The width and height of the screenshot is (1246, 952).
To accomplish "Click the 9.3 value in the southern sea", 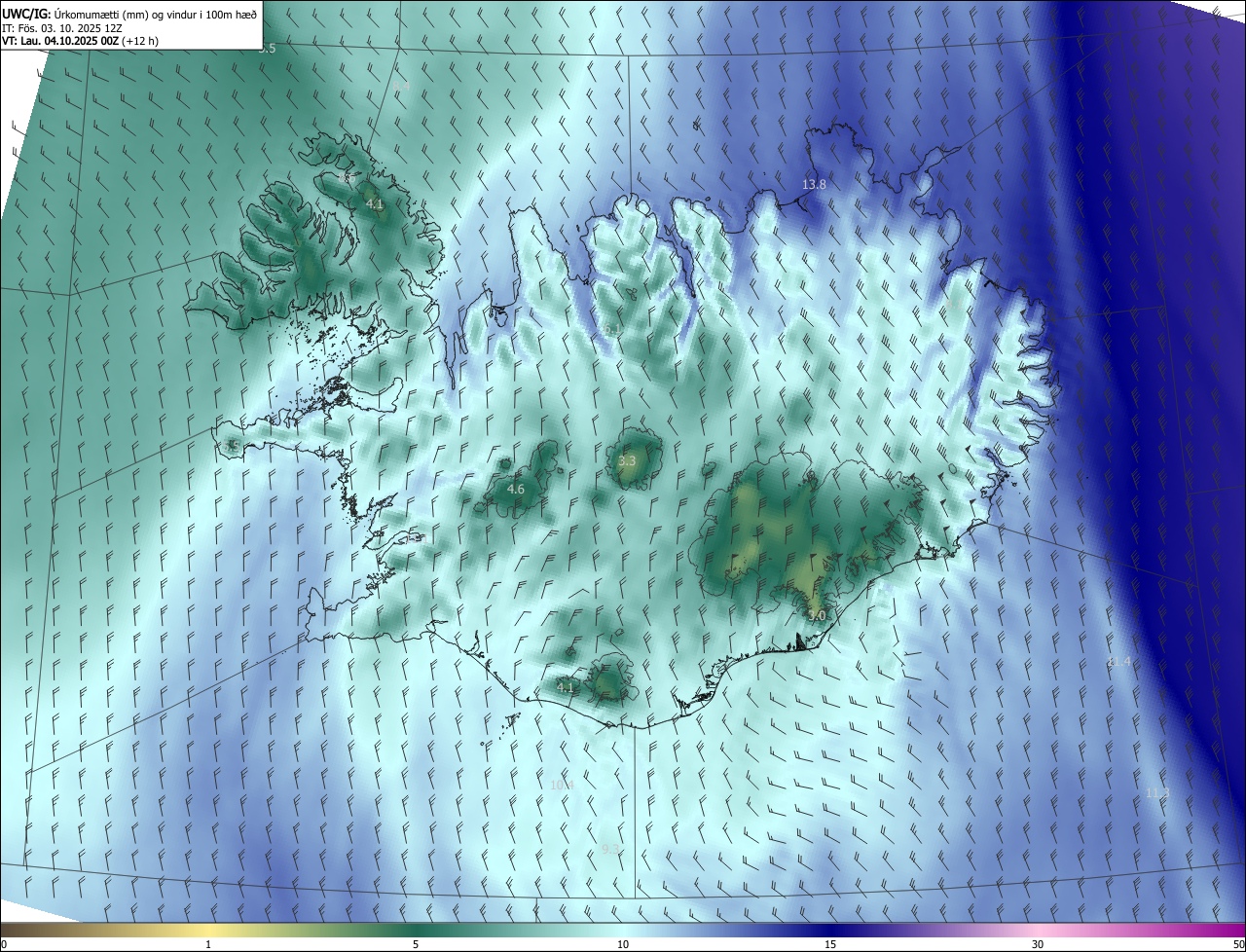I will (x=610, y=850).
